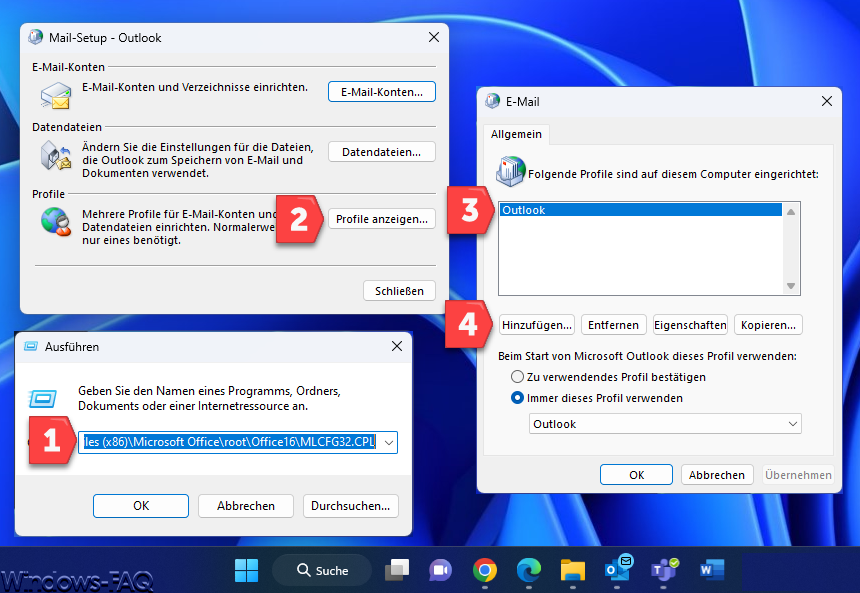The height and width of the screenshot is (593, 860).
Task: Click Hinzufügen... to add a profile
Action: pyautogui.click(x=537, y=325)
